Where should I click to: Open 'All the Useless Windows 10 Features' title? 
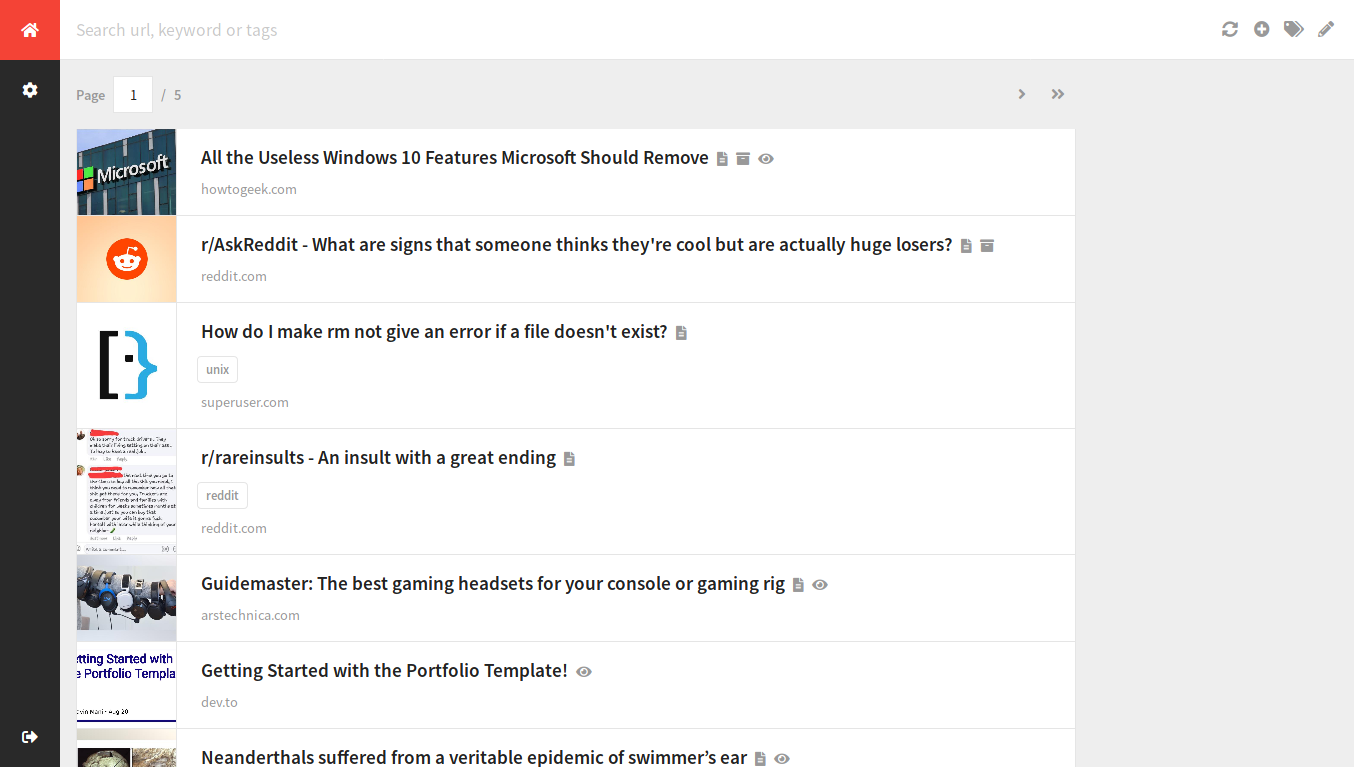[455, 158]
